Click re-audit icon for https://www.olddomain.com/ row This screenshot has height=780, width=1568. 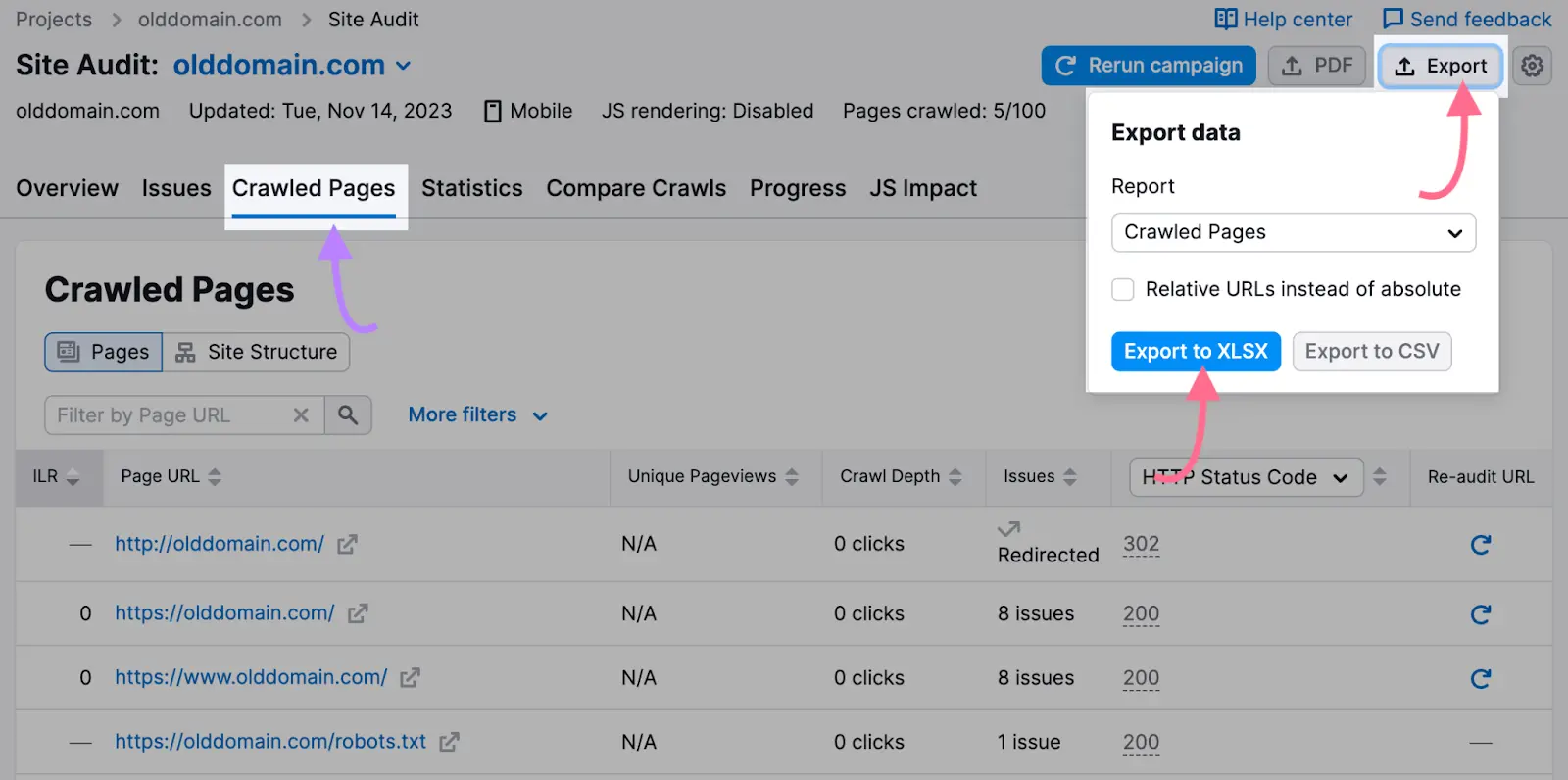tap(1480, 678)
